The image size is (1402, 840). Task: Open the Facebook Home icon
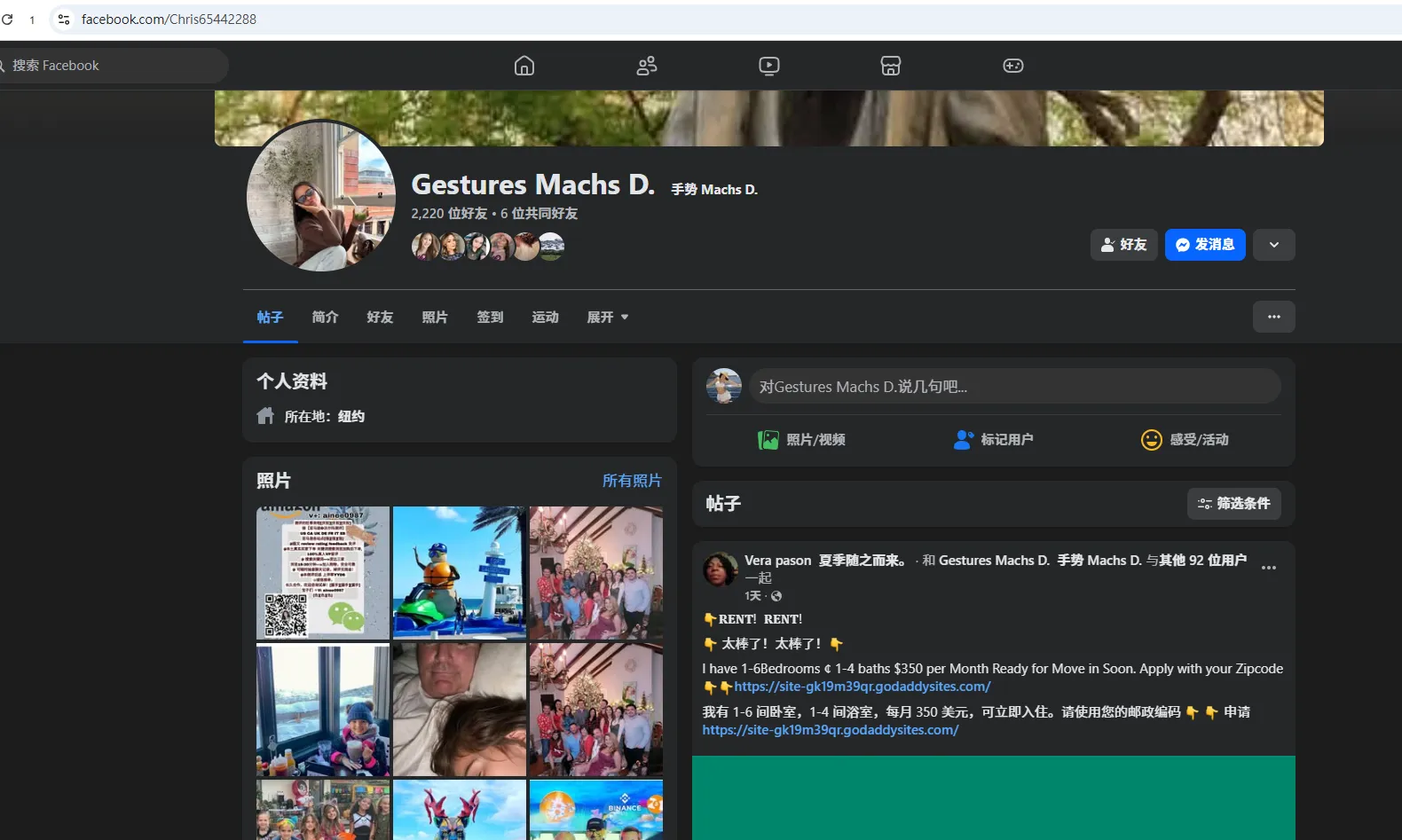524,66
